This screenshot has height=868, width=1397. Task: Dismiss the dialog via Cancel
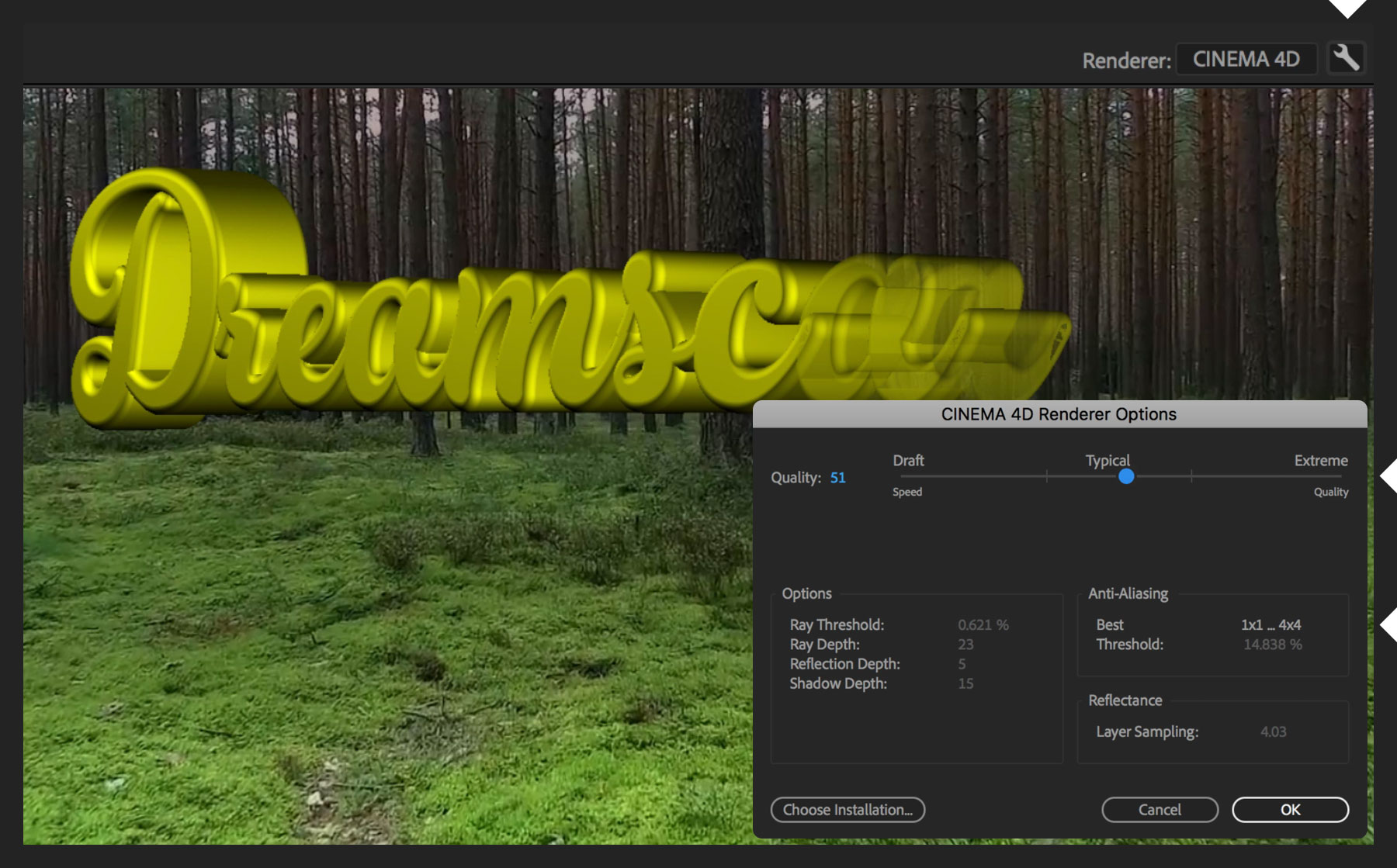pos(1160,810)
